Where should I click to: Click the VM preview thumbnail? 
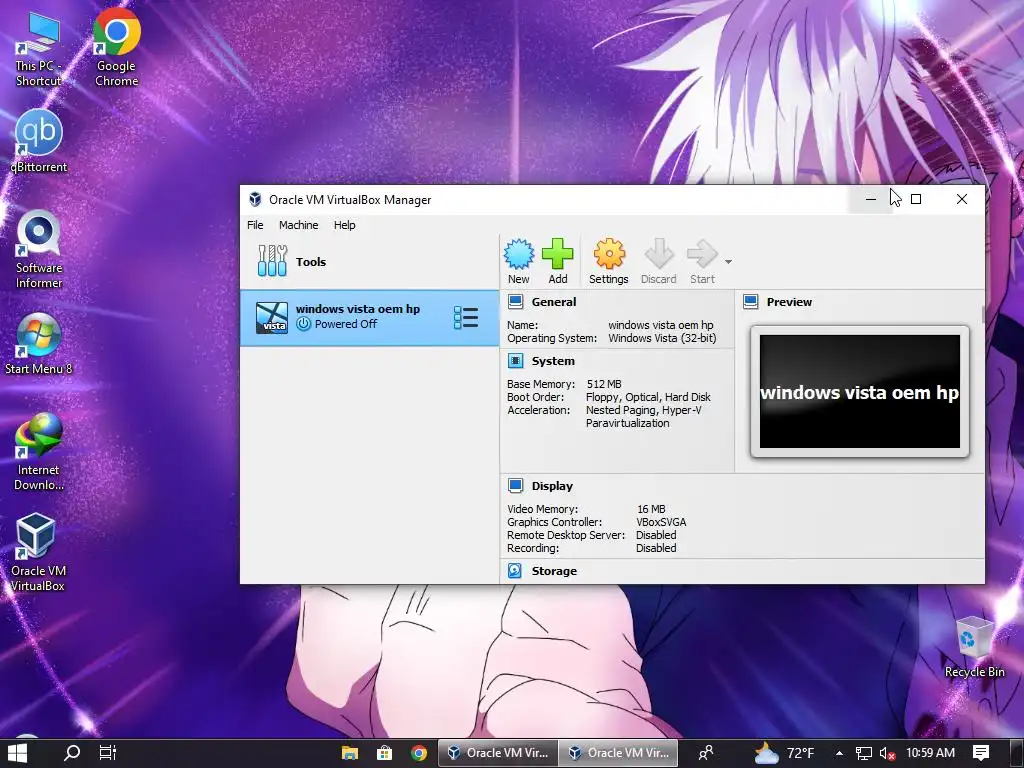click(x=859, y=391)
